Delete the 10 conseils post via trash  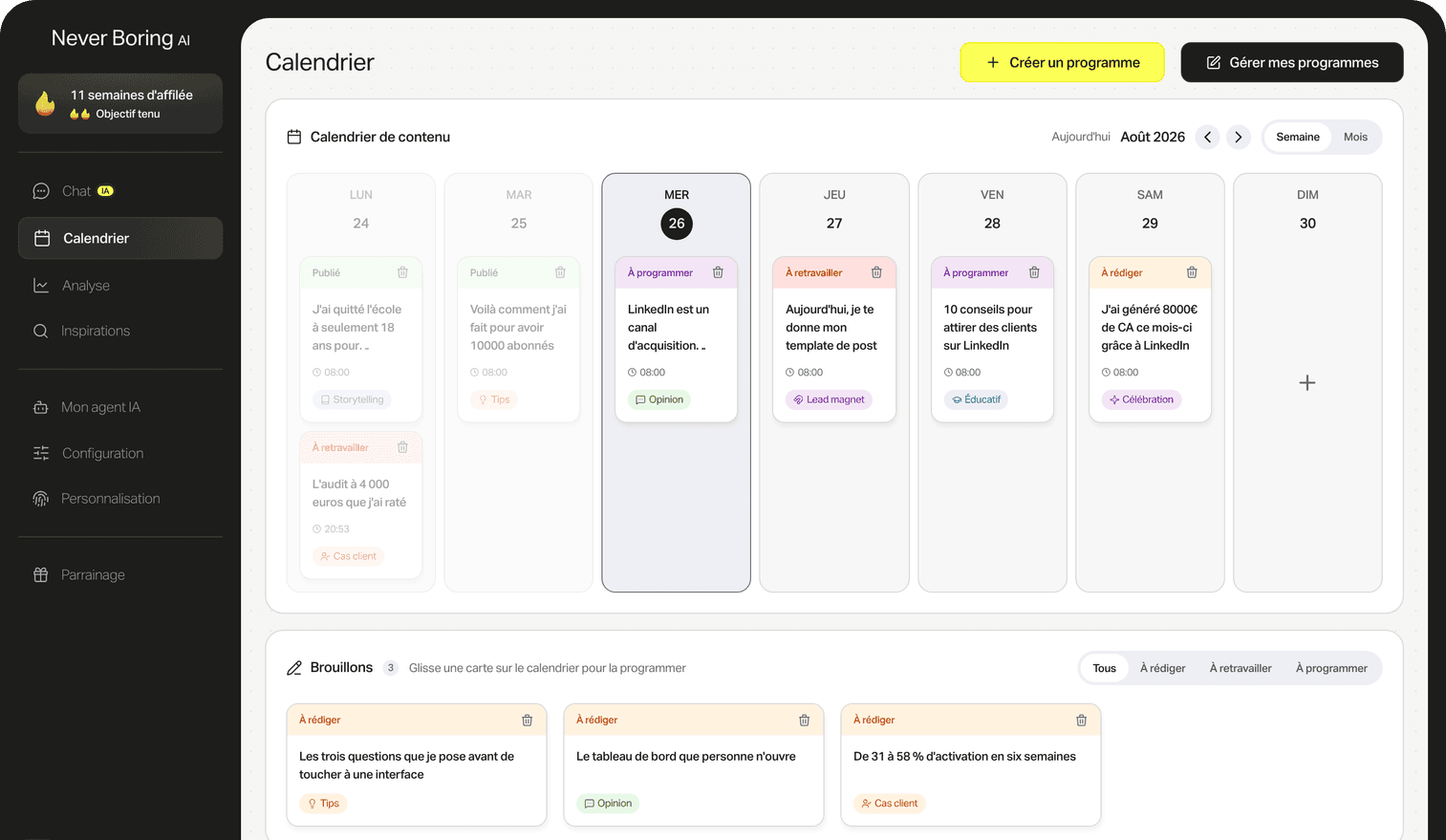[x=1034, y=272]
